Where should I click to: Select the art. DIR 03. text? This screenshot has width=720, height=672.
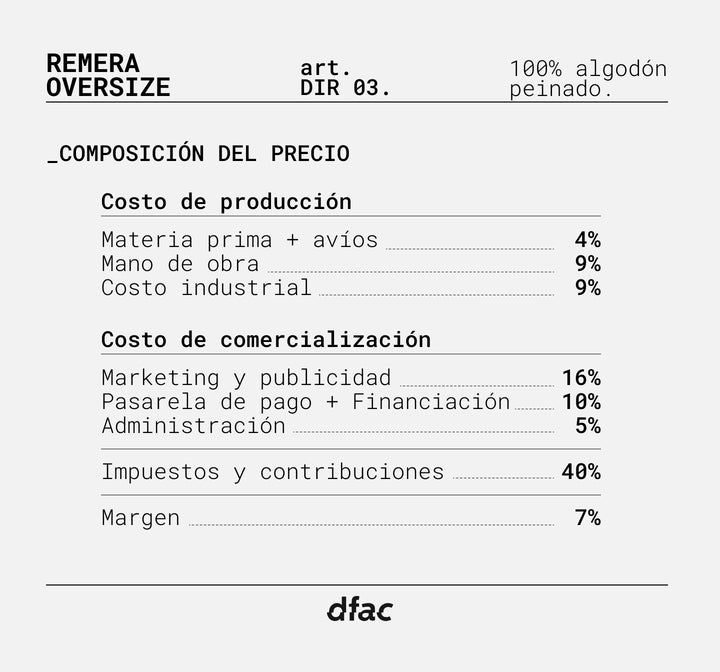click(345, 78)
